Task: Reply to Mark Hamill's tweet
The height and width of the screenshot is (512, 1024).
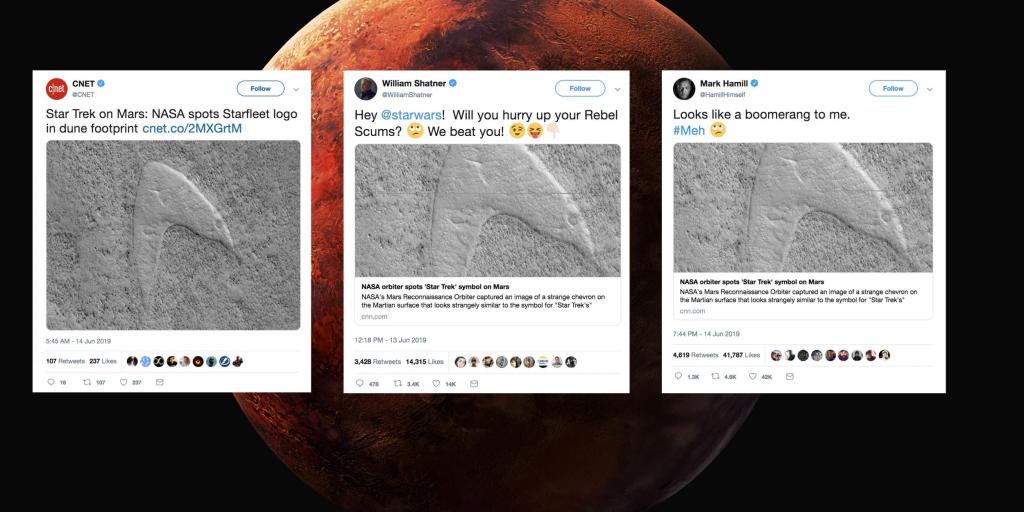Action: click(679, 376)
